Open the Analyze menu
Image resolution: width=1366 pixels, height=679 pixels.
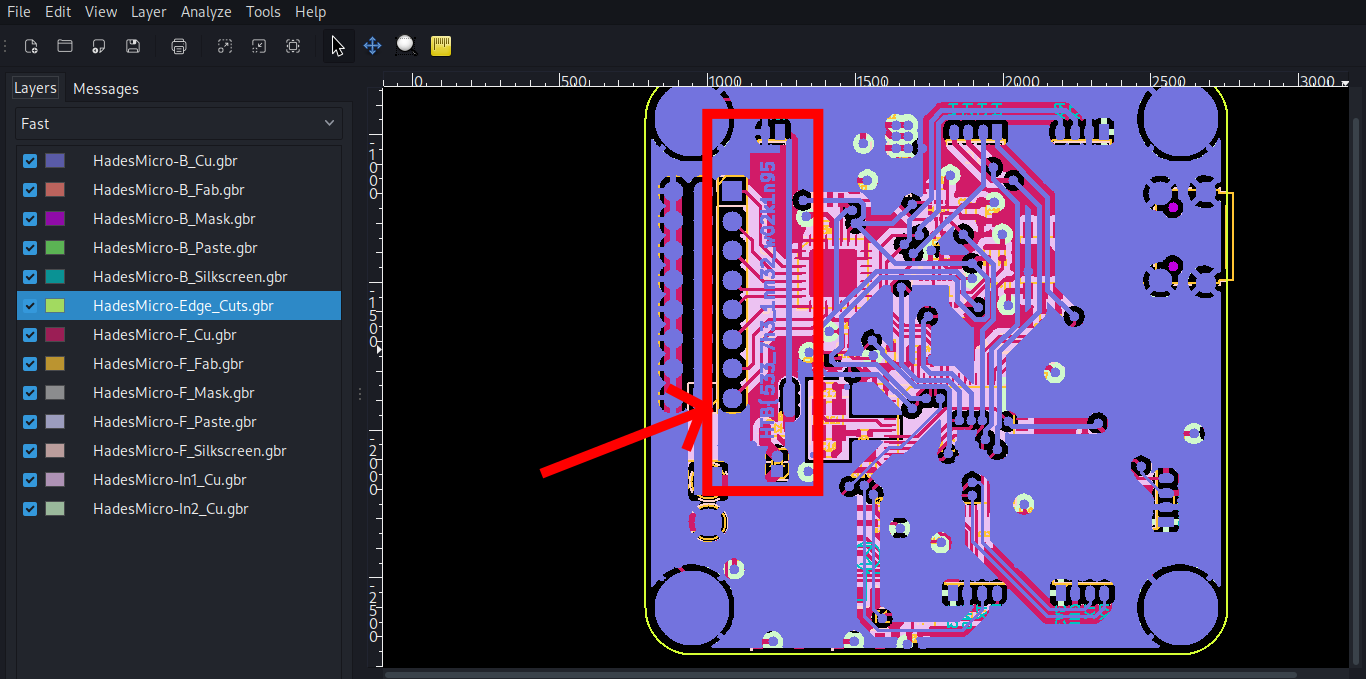pyautogui.click(x=206, y=12)
